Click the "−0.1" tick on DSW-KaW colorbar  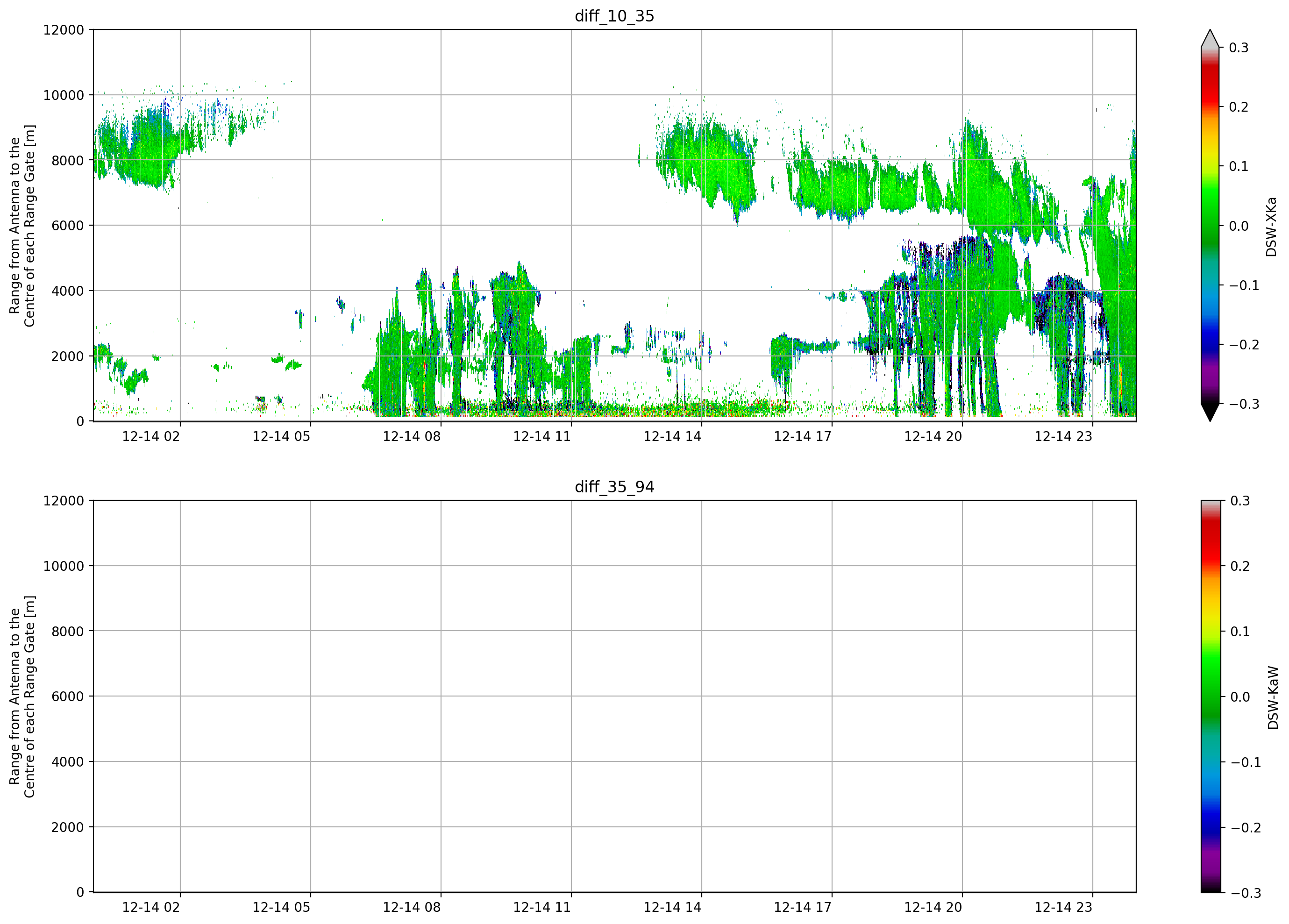click(x=1245, y=762)
